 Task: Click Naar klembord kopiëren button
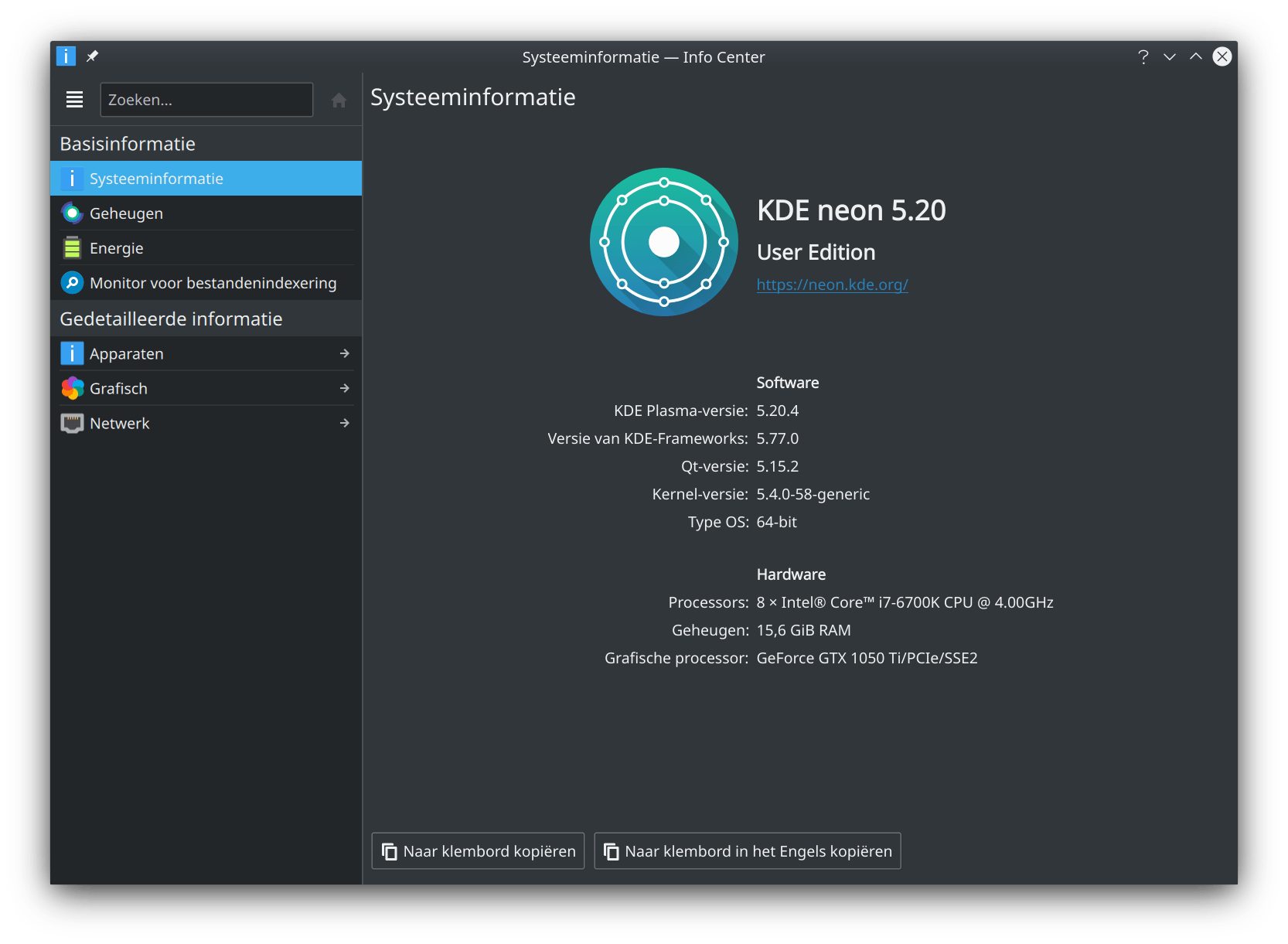point(478,851)
